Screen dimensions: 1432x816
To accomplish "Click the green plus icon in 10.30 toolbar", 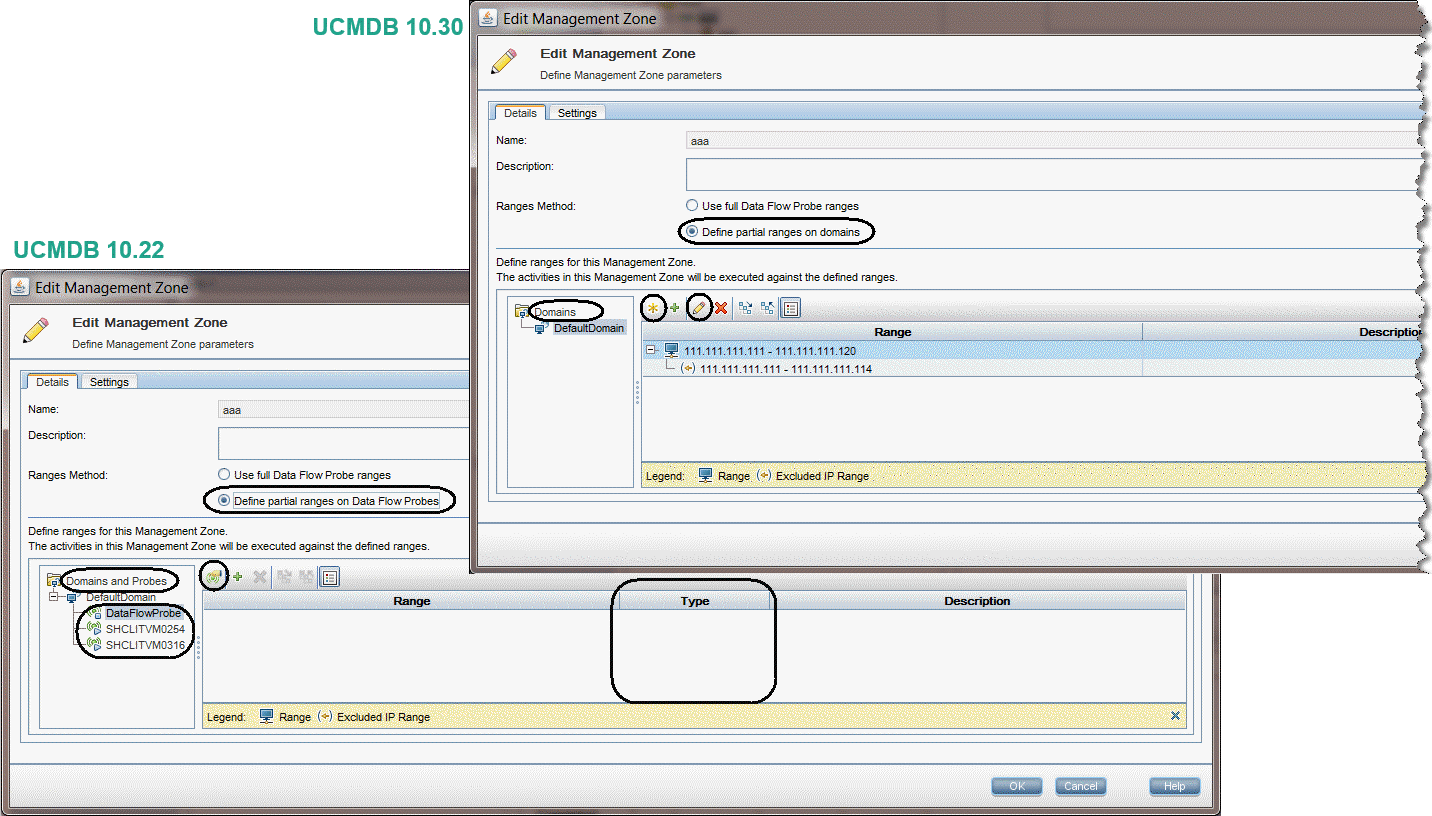I will tap(674, 309).
